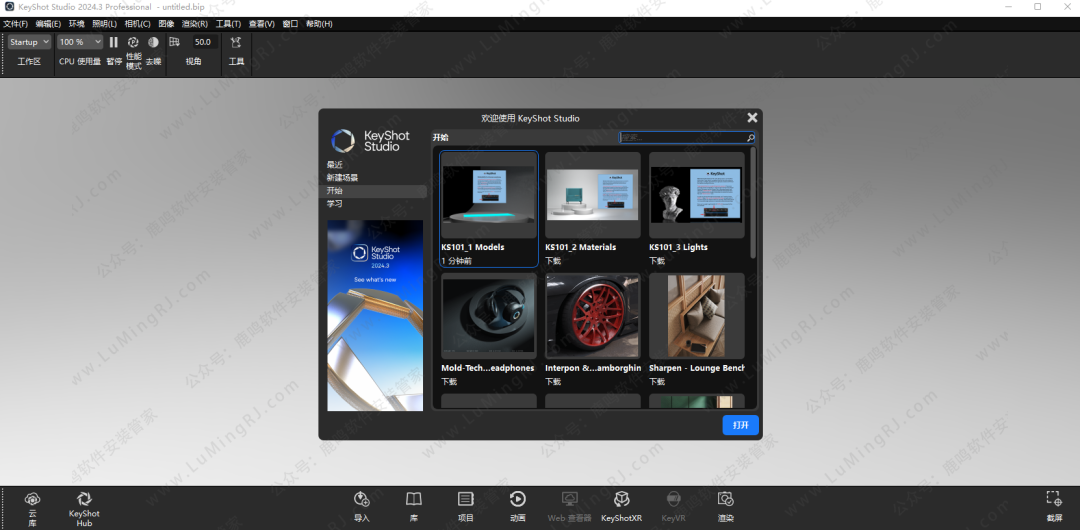Click the 渲染 render icon
The image size is (1080, 530).
(725, 504)
